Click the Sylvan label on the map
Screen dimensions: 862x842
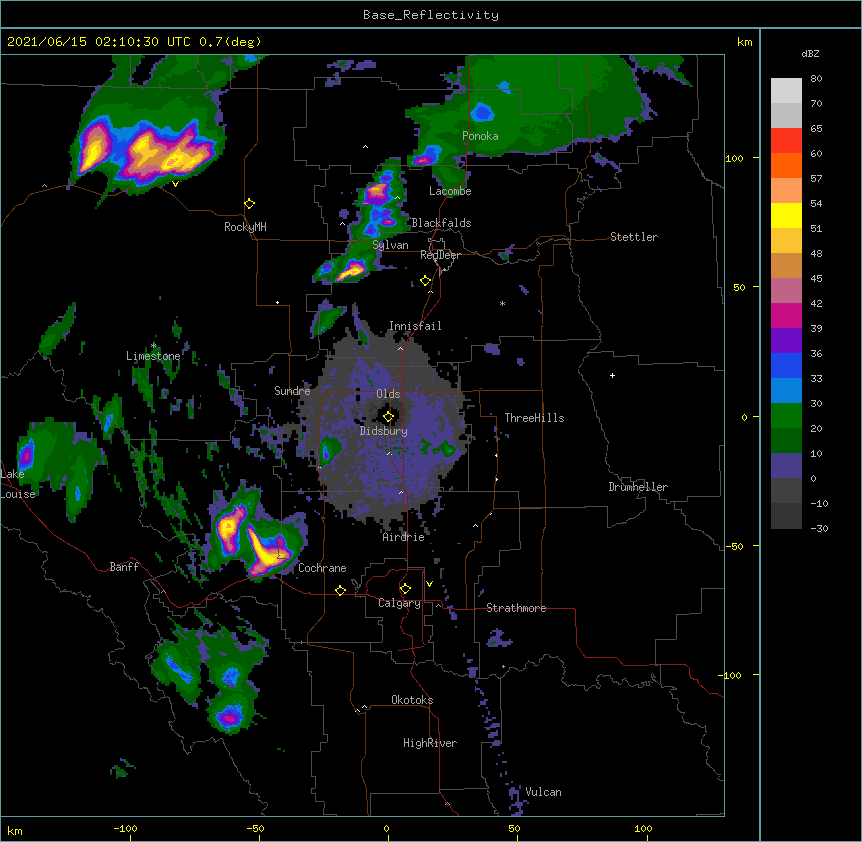tap(390, 245)
